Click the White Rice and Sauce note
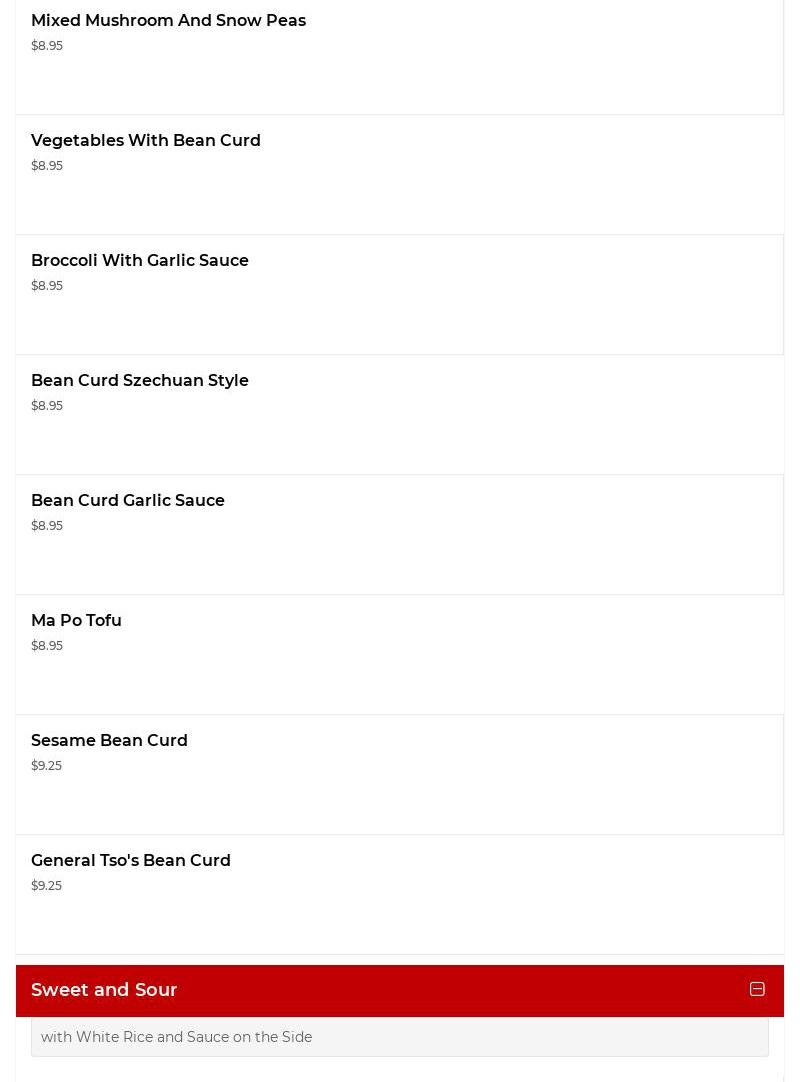This screenshot has width=800, height=1082. [x=177, y=1037]
